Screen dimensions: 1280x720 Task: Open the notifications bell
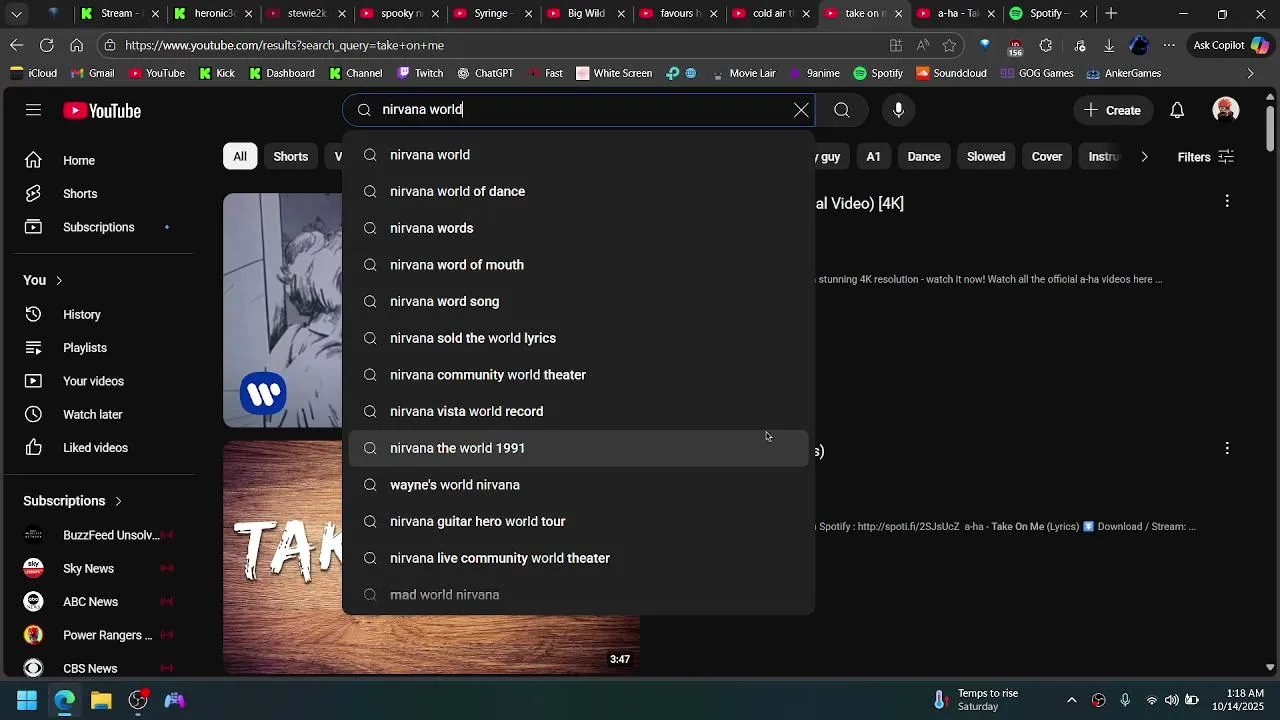[1177, 110]
